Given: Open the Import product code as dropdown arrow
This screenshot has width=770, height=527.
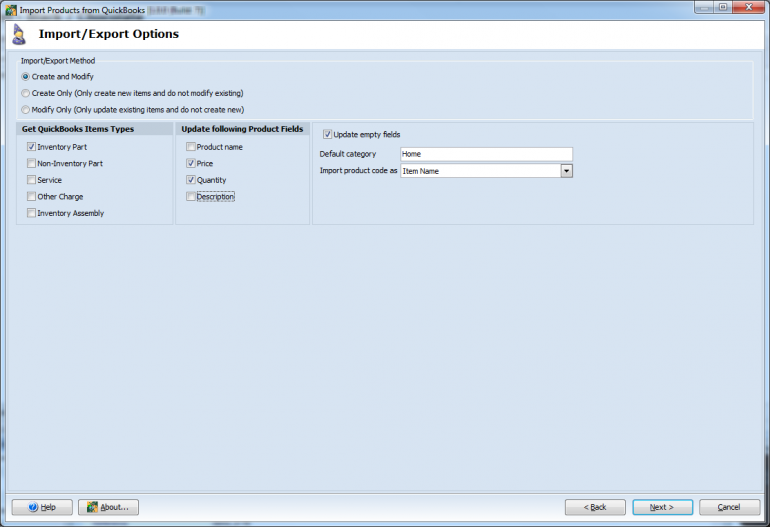Looking at the screenshot, I should click(567, 171).
